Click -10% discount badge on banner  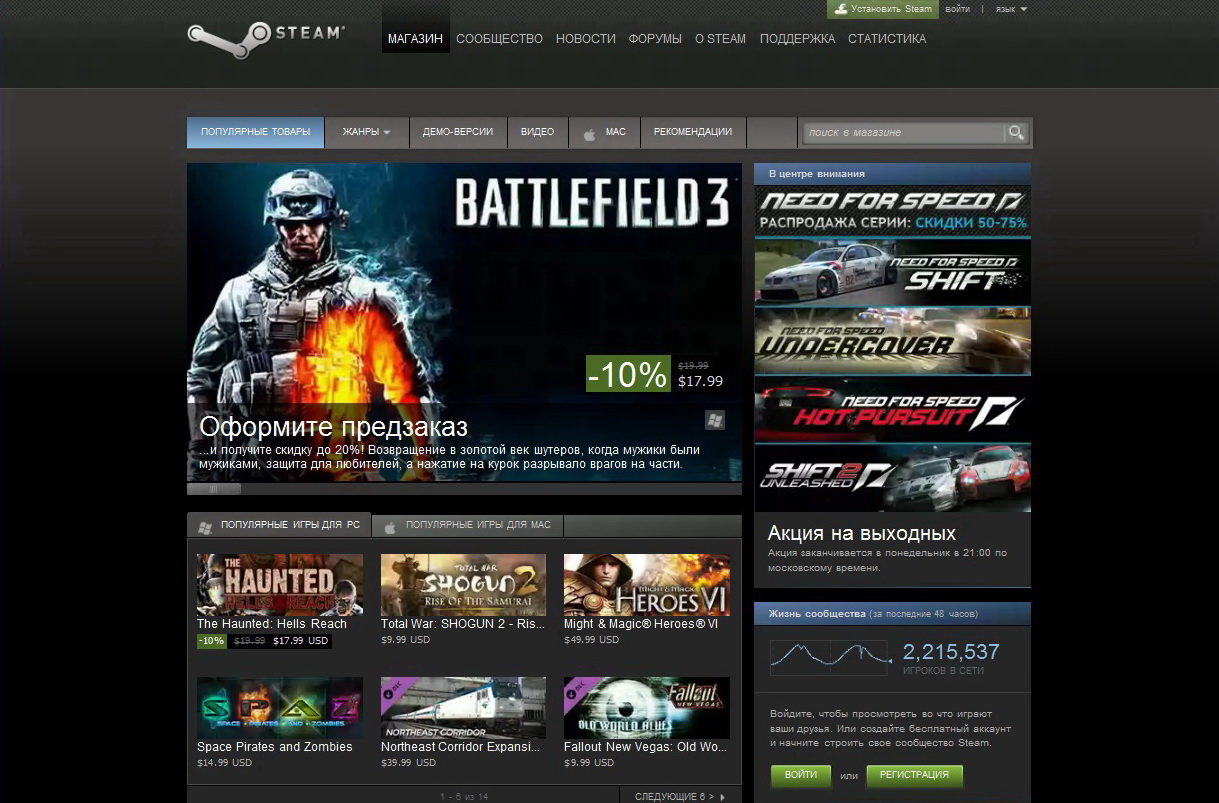coord(628,374)
